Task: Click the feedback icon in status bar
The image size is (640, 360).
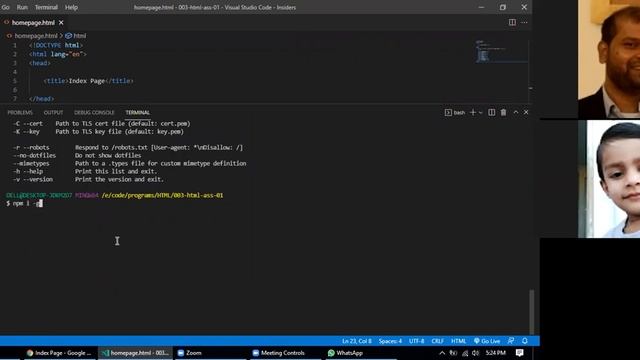Action: 511,341
